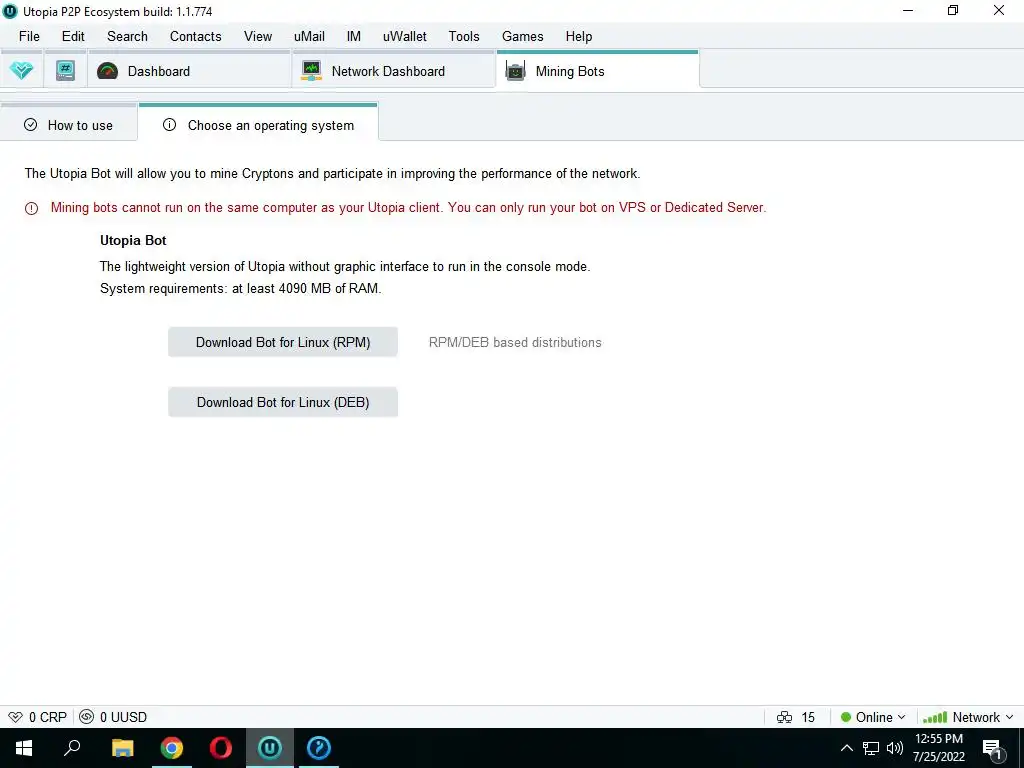The width and height of the screenshot is (1024, 768).
Task: Click the Network Dashboard monitor icon
Action: point(312,71)
